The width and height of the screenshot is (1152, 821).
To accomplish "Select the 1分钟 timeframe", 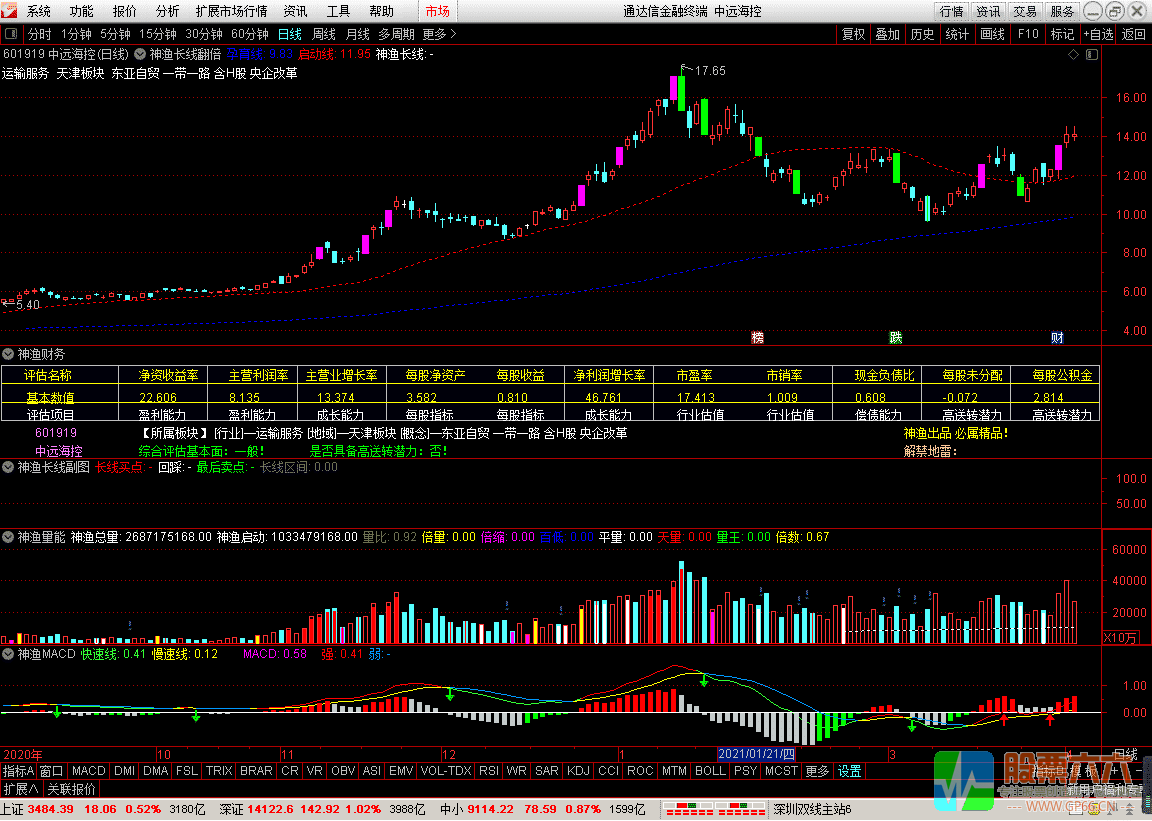I will 76,34.
